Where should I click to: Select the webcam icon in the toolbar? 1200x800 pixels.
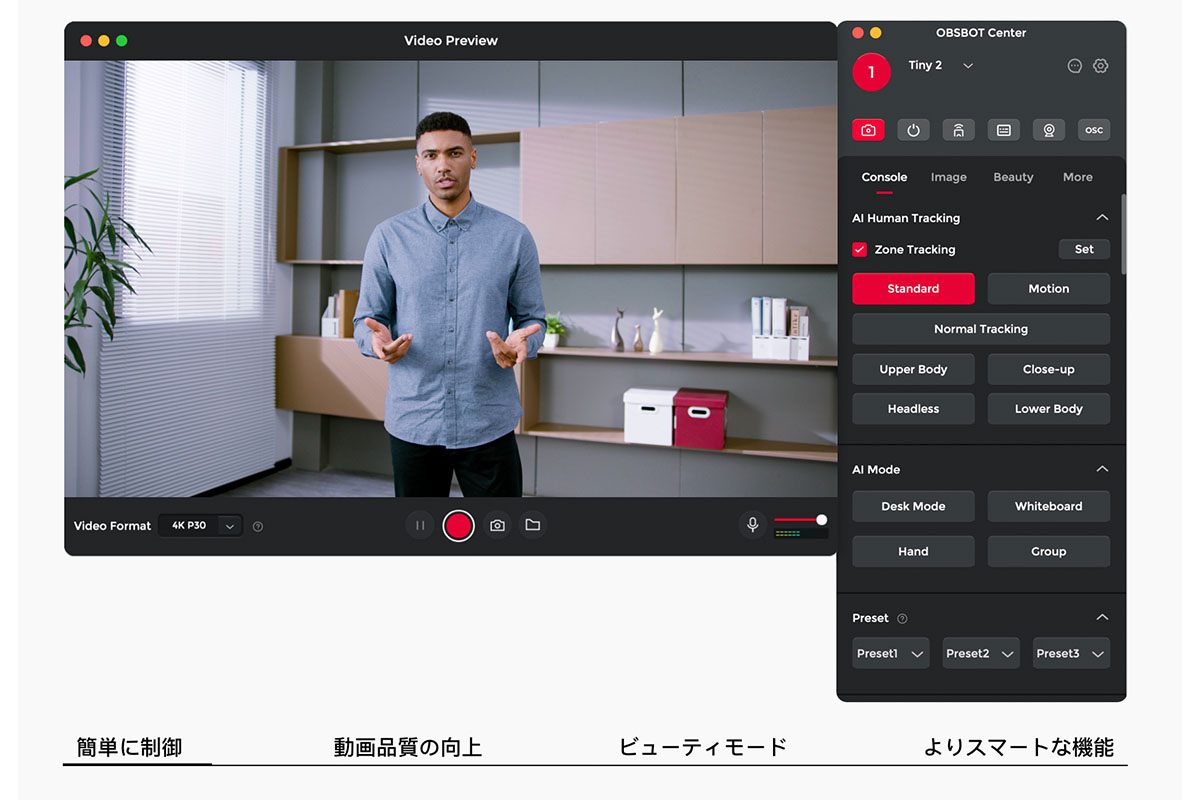click(1048, 129)
